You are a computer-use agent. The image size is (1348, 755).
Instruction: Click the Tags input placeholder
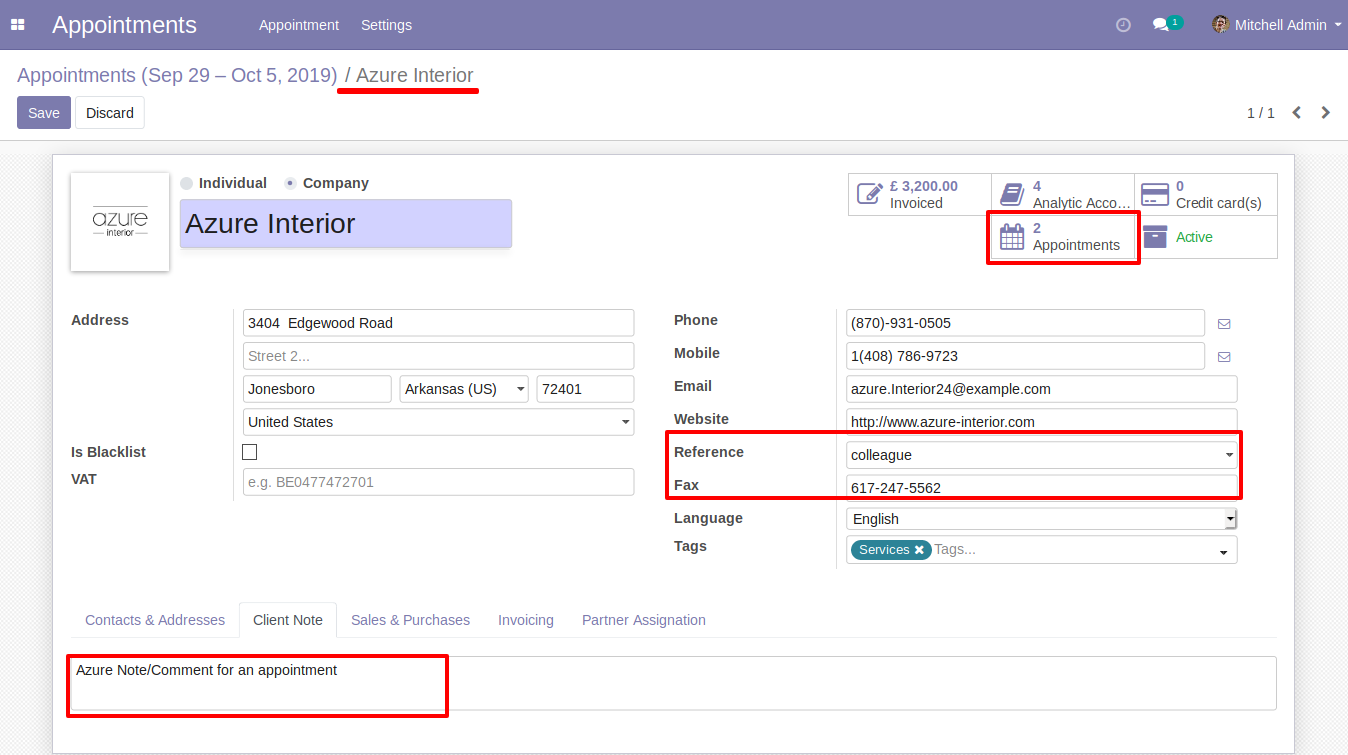click(955, 550)
